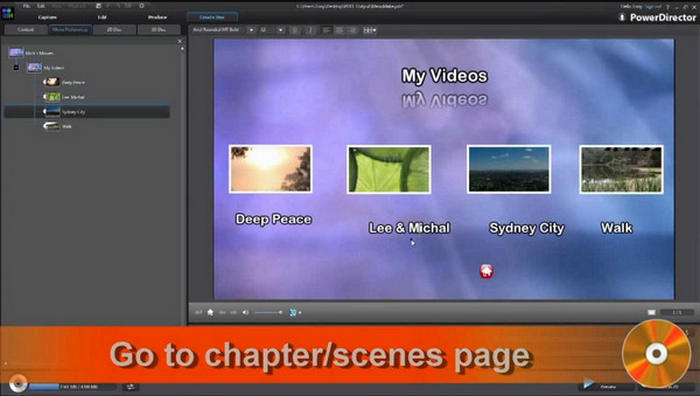Open the font name dropdown
Image resolution: width=700 pixels, height=396 pixels.
tap(251, 30)
